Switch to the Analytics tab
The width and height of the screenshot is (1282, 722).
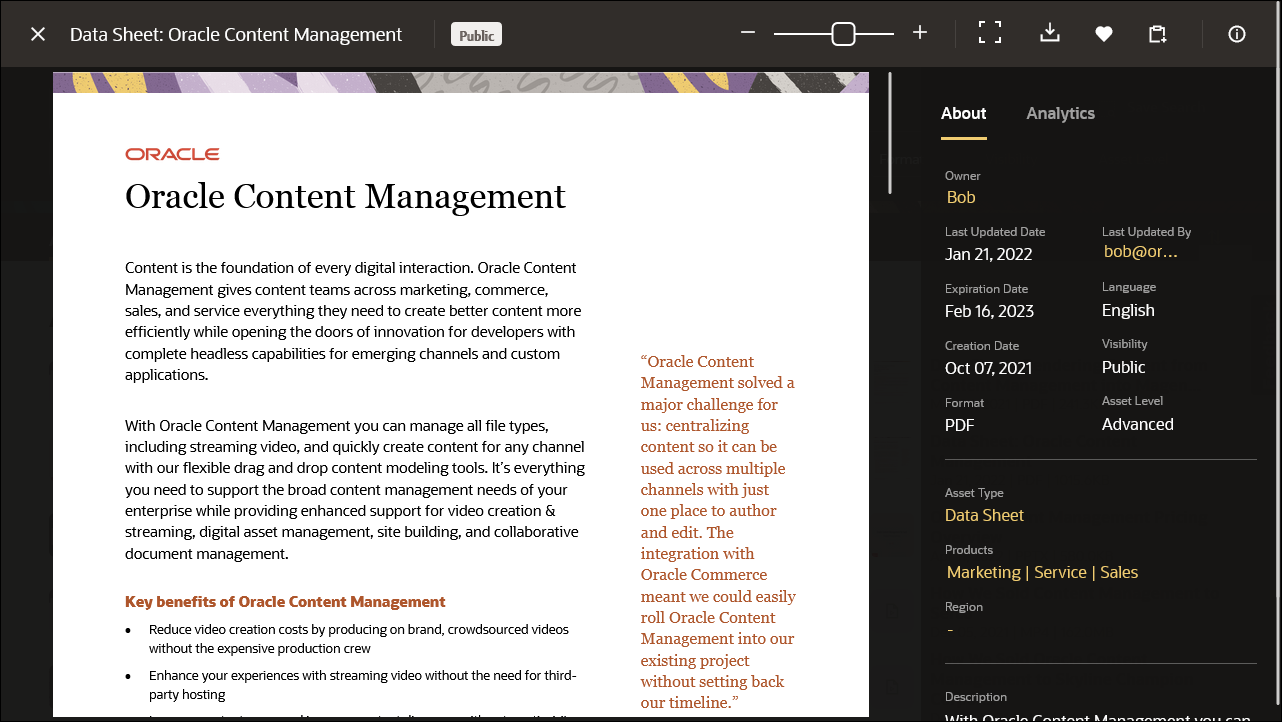point(1060,114)
